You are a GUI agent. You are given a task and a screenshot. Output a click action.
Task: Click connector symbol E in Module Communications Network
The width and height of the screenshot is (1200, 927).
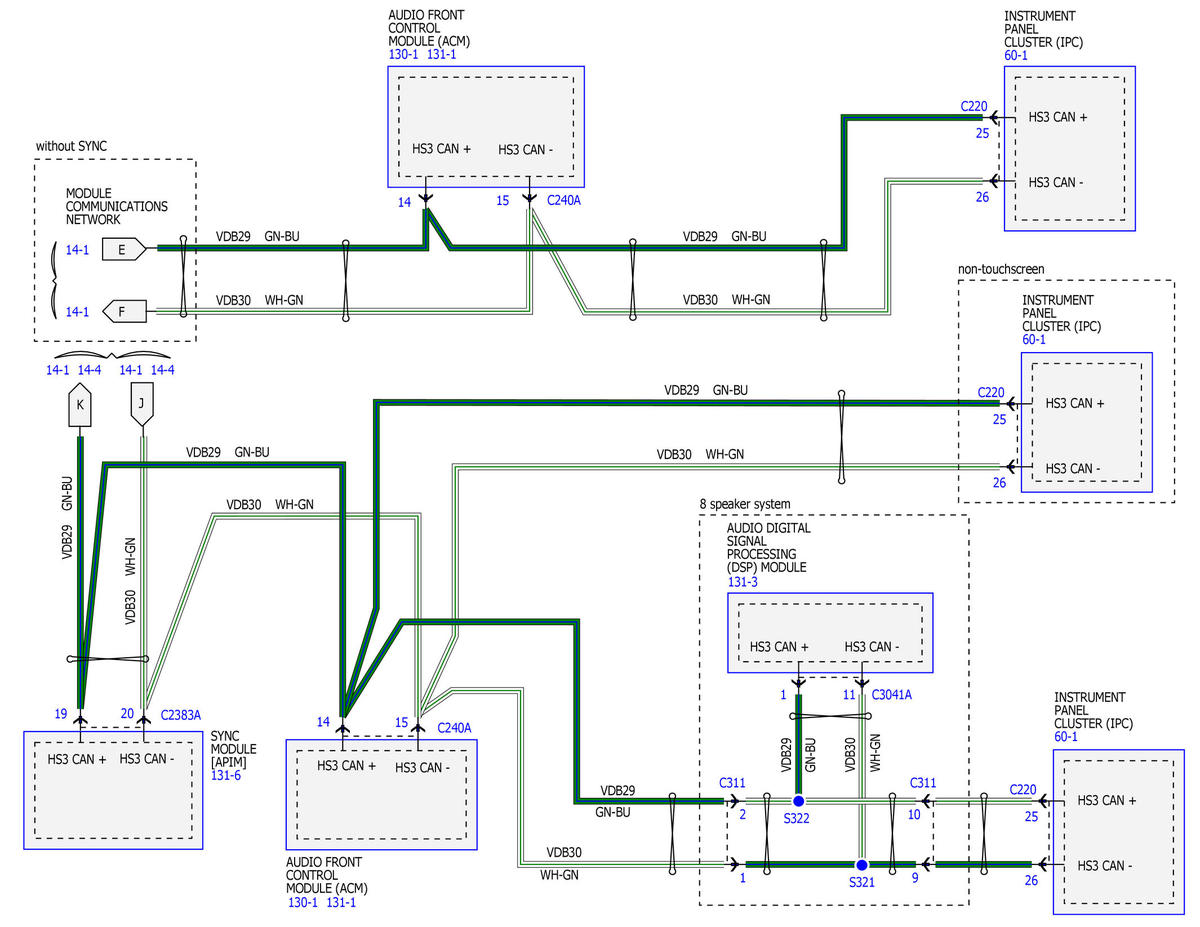[x=124, y=250]
